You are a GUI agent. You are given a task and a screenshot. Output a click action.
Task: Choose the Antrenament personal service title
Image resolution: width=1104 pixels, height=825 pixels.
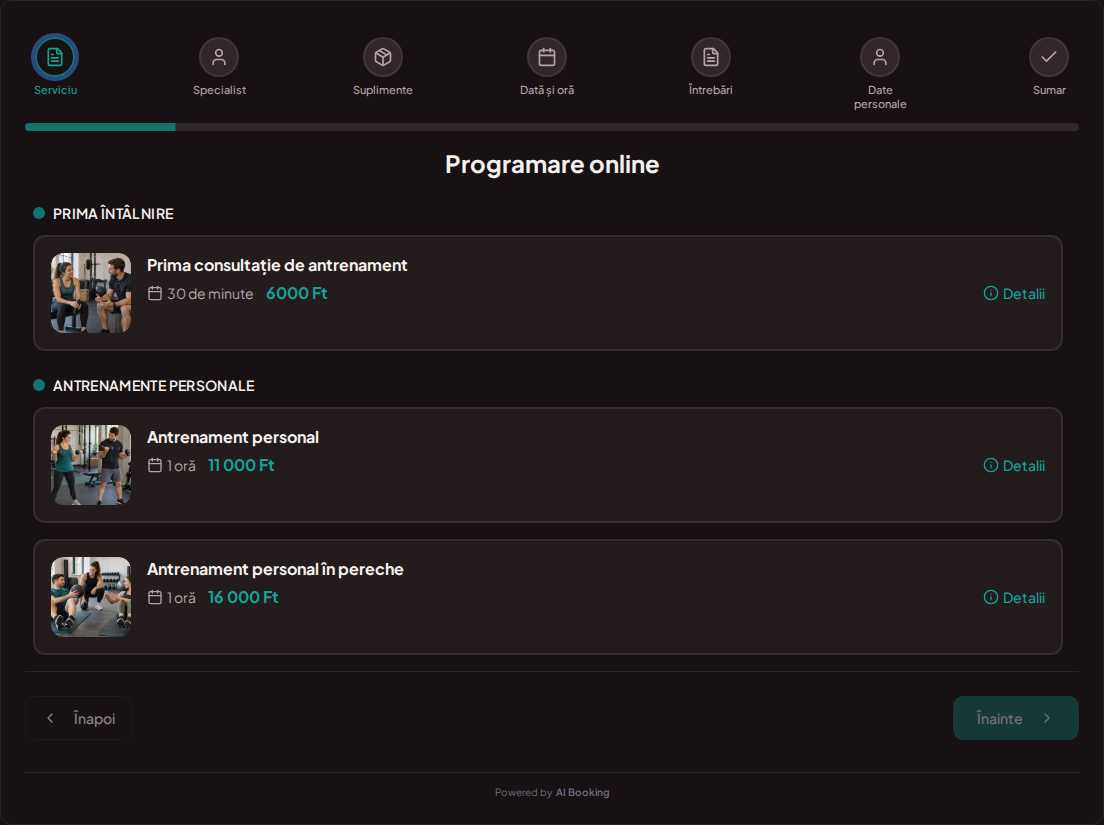coord(233,437)
